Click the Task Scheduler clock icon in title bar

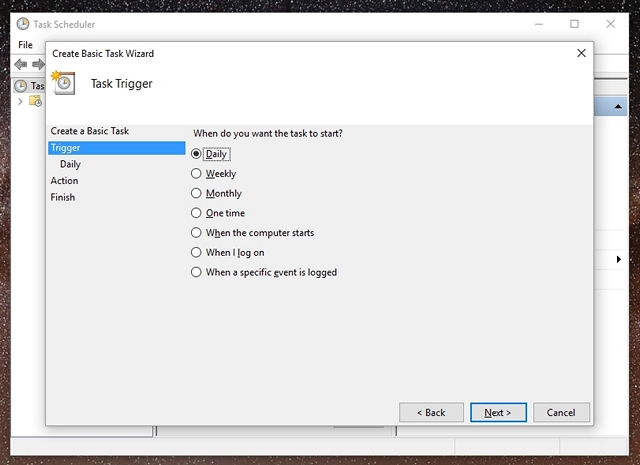click(x=22, y=24)
